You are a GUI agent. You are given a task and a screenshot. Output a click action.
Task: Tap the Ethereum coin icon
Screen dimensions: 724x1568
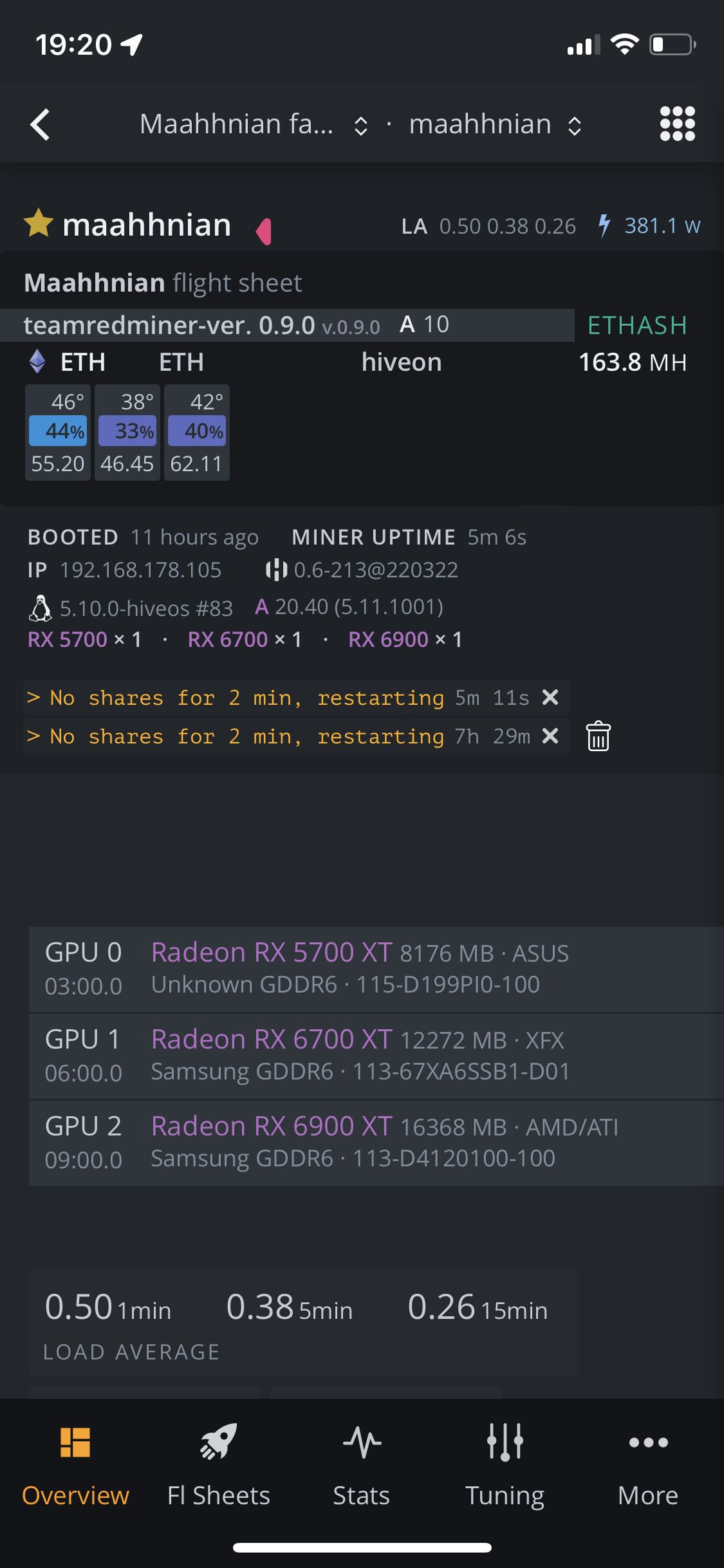pyautogui.click(x=37, y=362)
